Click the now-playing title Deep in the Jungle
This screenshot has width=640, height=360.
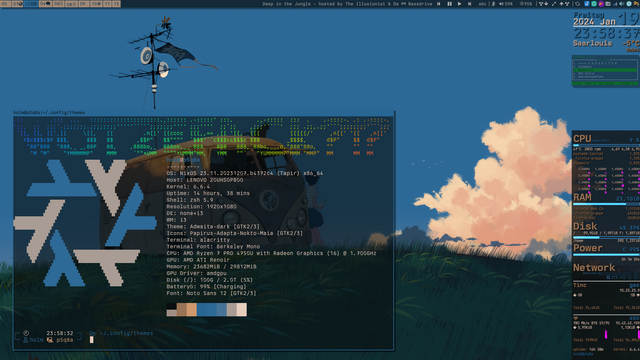tap(287, 4)
